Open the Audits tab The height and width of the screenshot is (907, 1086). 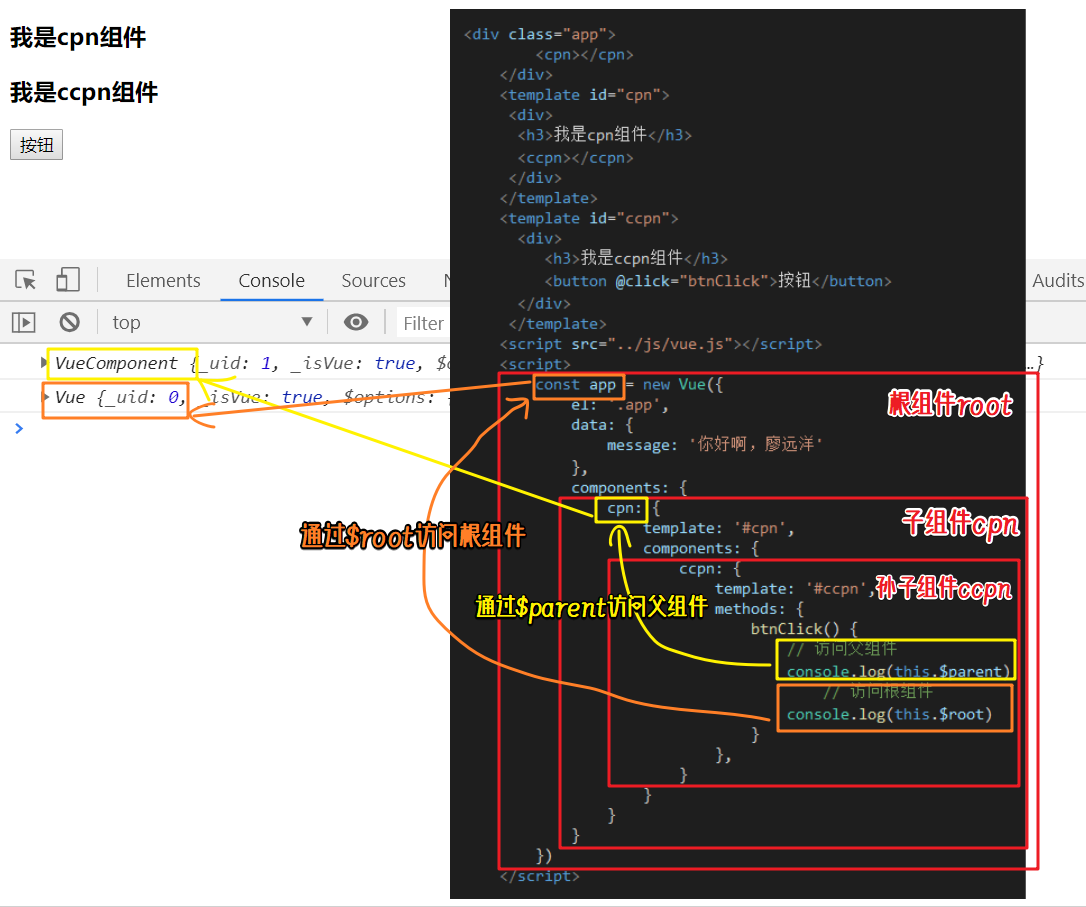coord(1058,280)
